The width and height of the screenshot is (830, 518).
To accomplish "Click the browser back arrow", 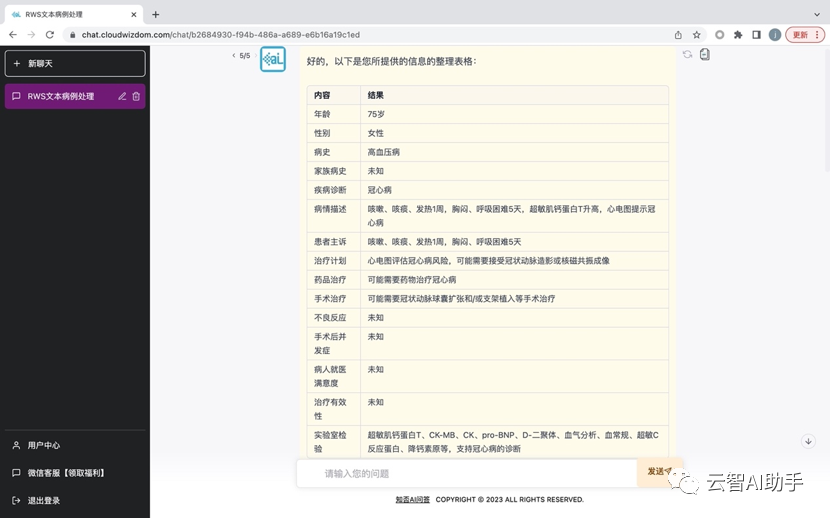I will point(13,35).
